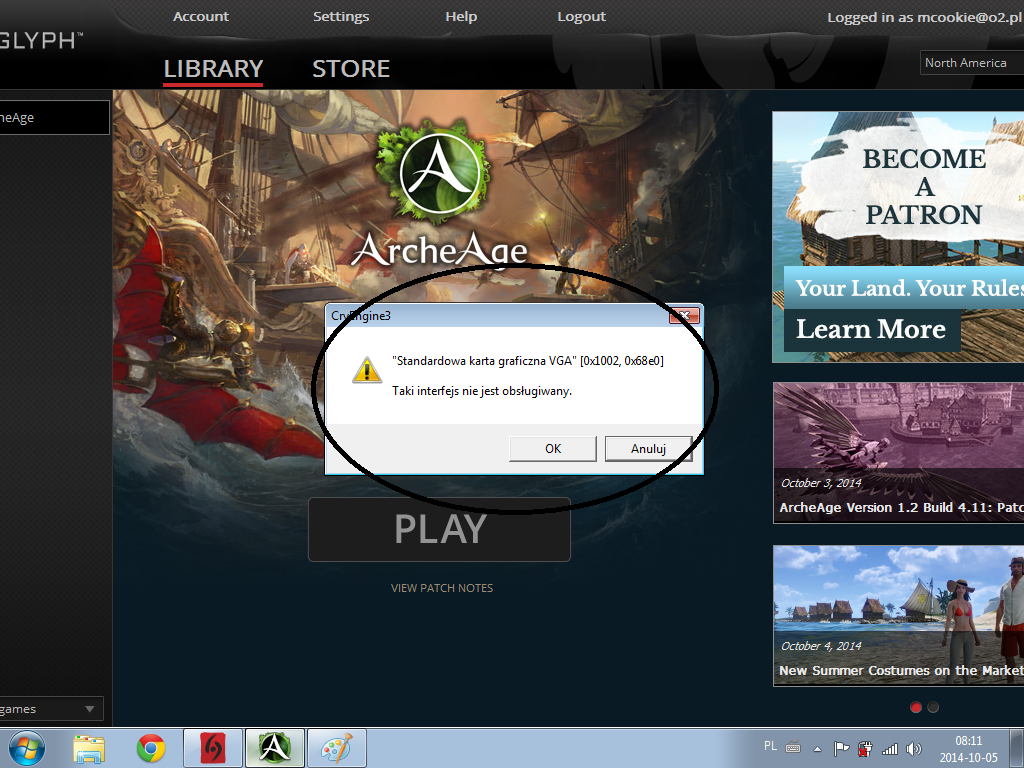Open the Paint taskbar window
The image size is (1024, 768).
[x=337, y=748]
